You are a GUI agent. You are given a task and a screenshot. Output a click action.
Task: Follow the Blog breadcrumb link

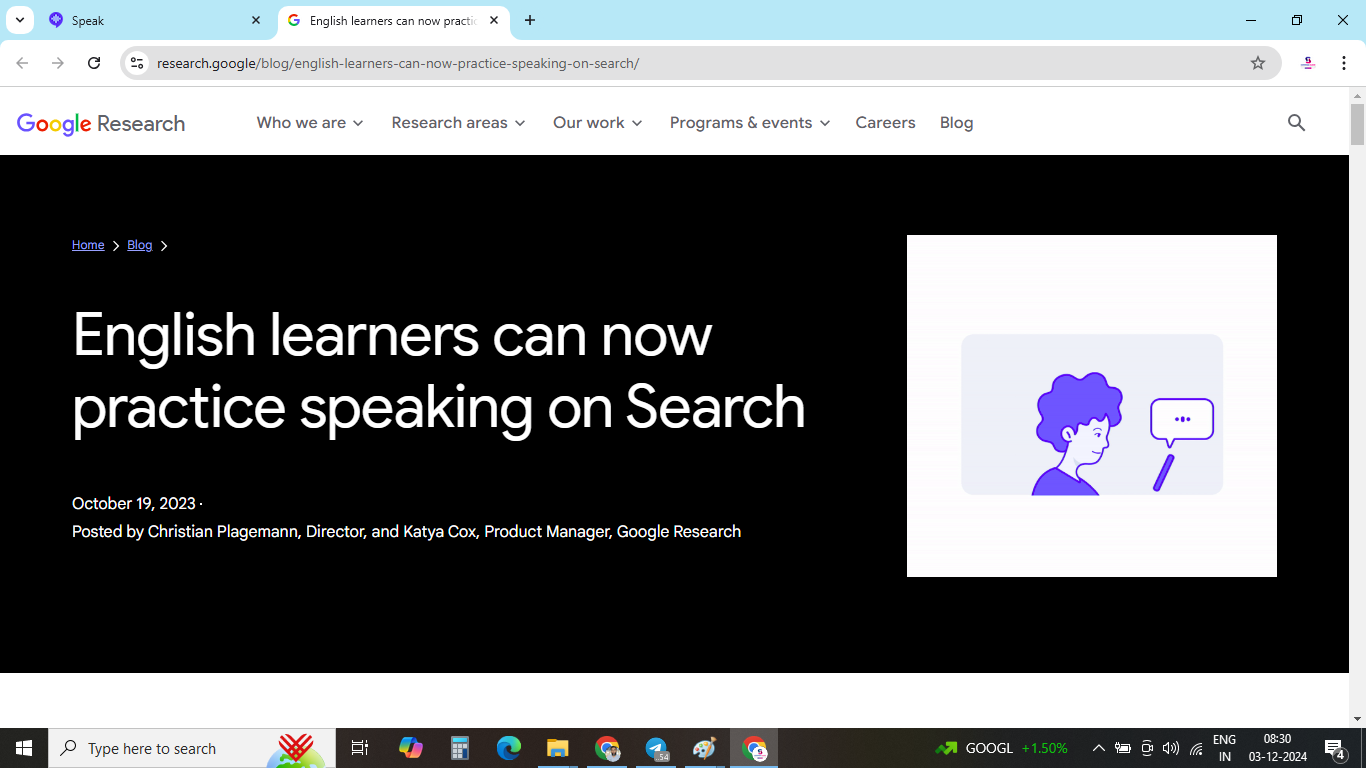click(140, 245)
